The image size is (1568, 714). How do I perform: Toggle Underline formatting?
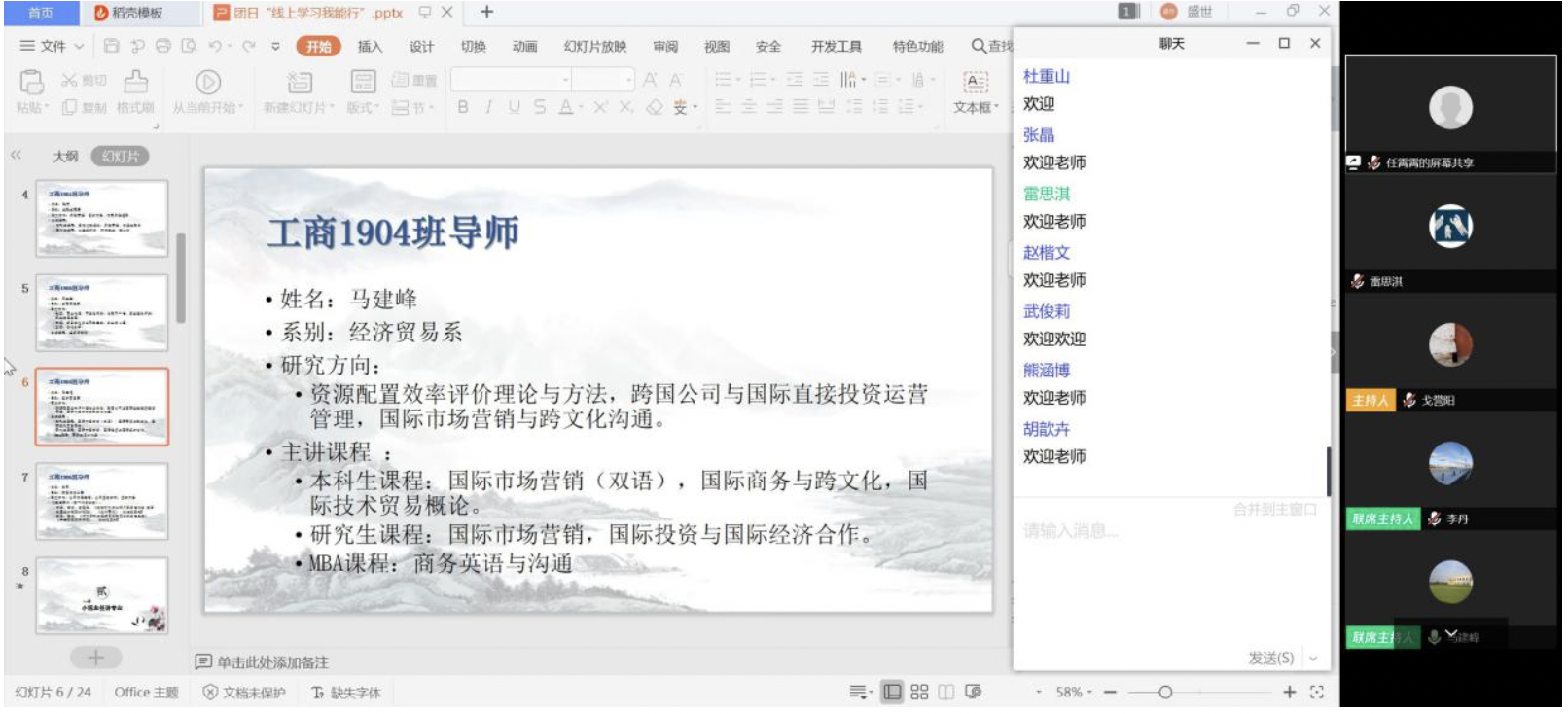pos(514,107)
